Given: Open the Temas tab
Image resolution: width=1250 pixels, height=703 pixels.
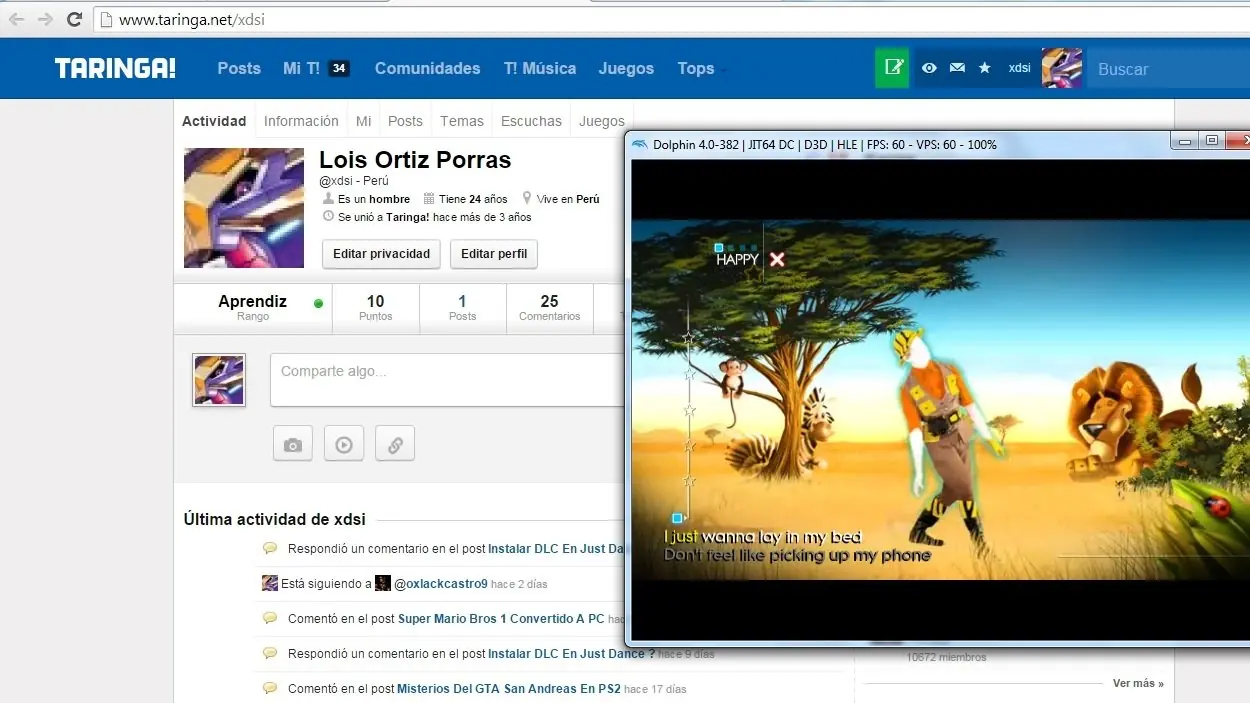Looking at the screenshot, I should click(462, 121).
